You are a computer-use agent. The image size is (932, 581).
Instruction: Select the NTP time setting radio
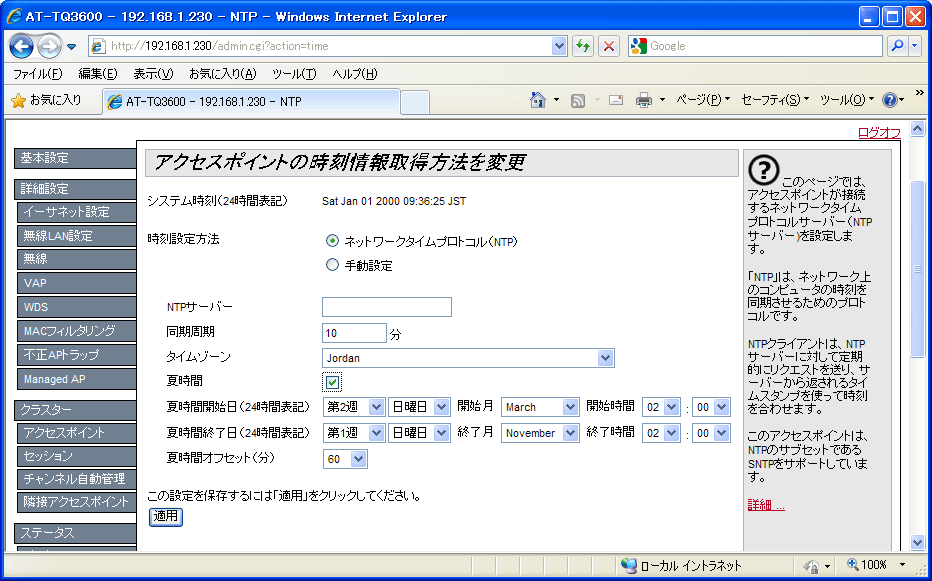pyautogui.click(x=332, y=241)
